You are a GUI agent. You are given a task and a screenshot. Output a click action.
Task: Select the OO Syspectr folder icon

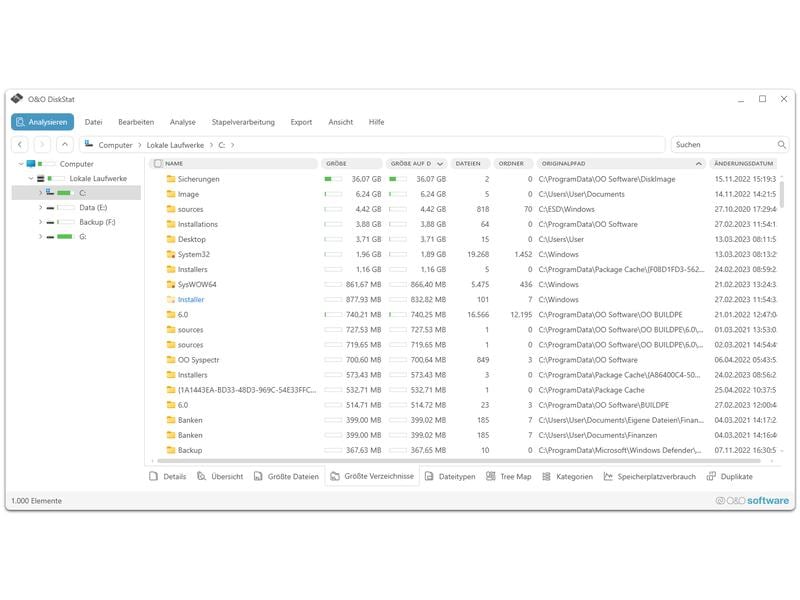coord(171,360)
